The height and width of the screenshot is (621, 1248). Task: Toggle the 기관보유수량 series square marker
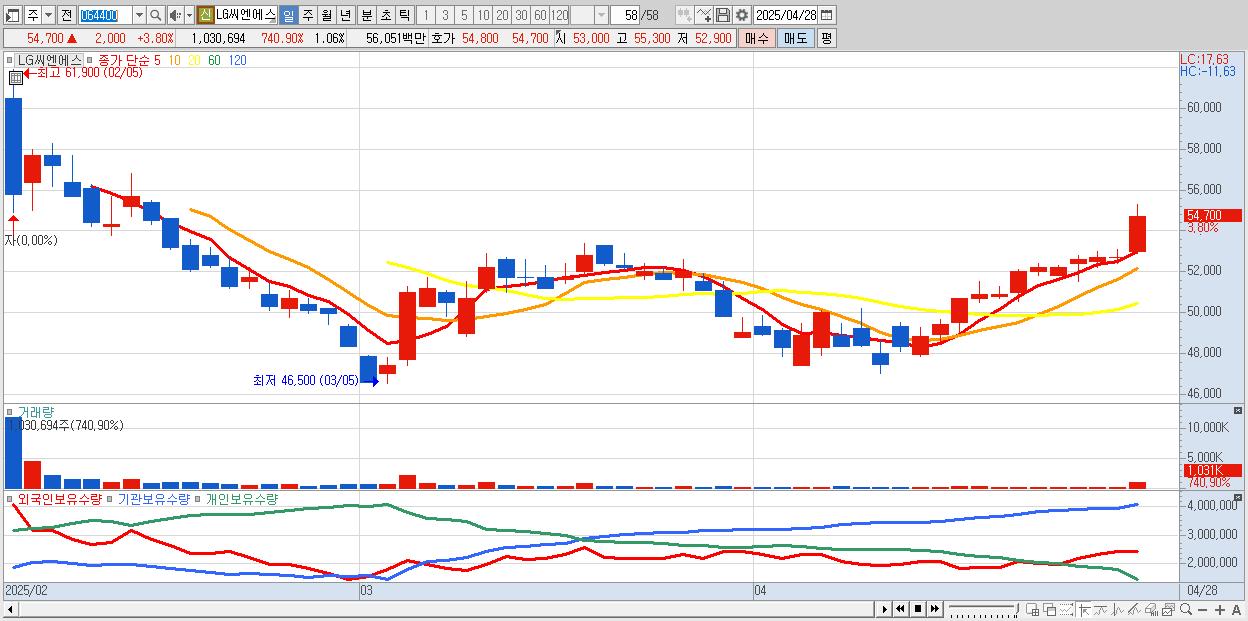[x=111, y=498]
